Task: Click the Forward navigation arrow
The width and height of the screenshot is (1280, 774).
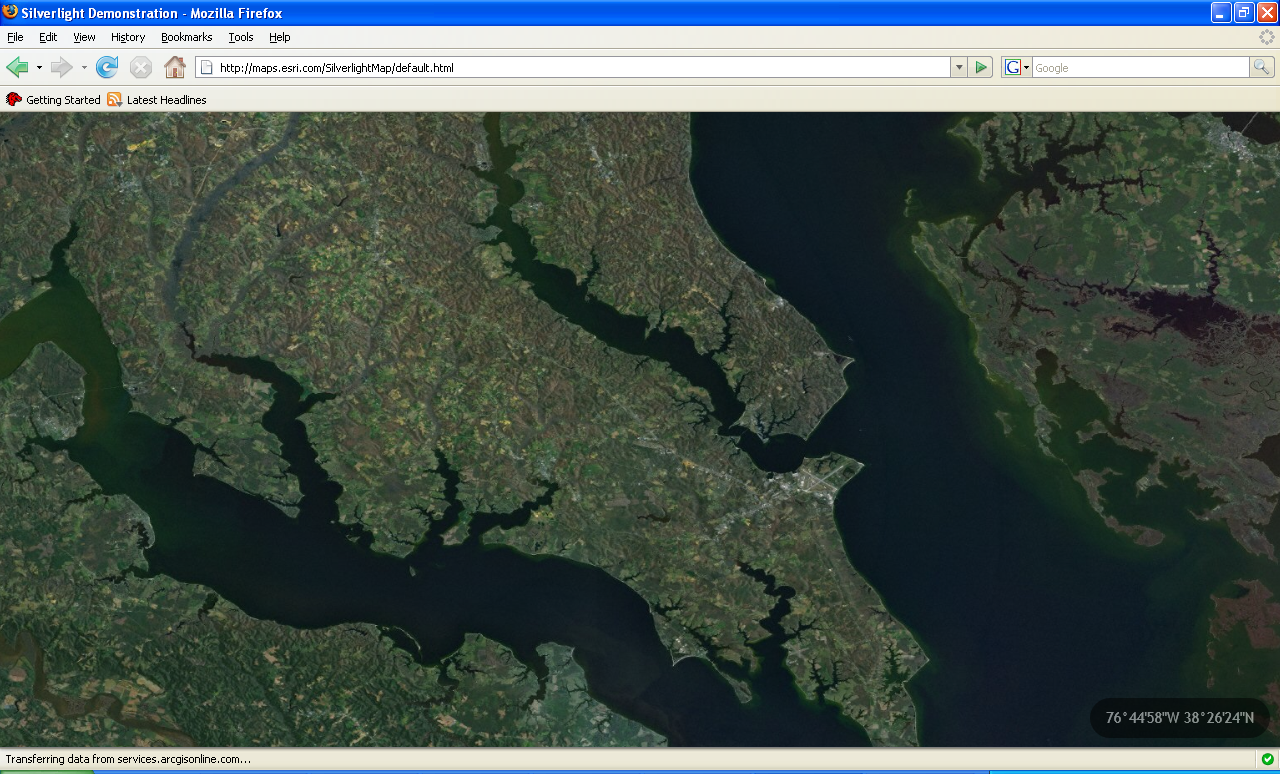Action: 62,67
